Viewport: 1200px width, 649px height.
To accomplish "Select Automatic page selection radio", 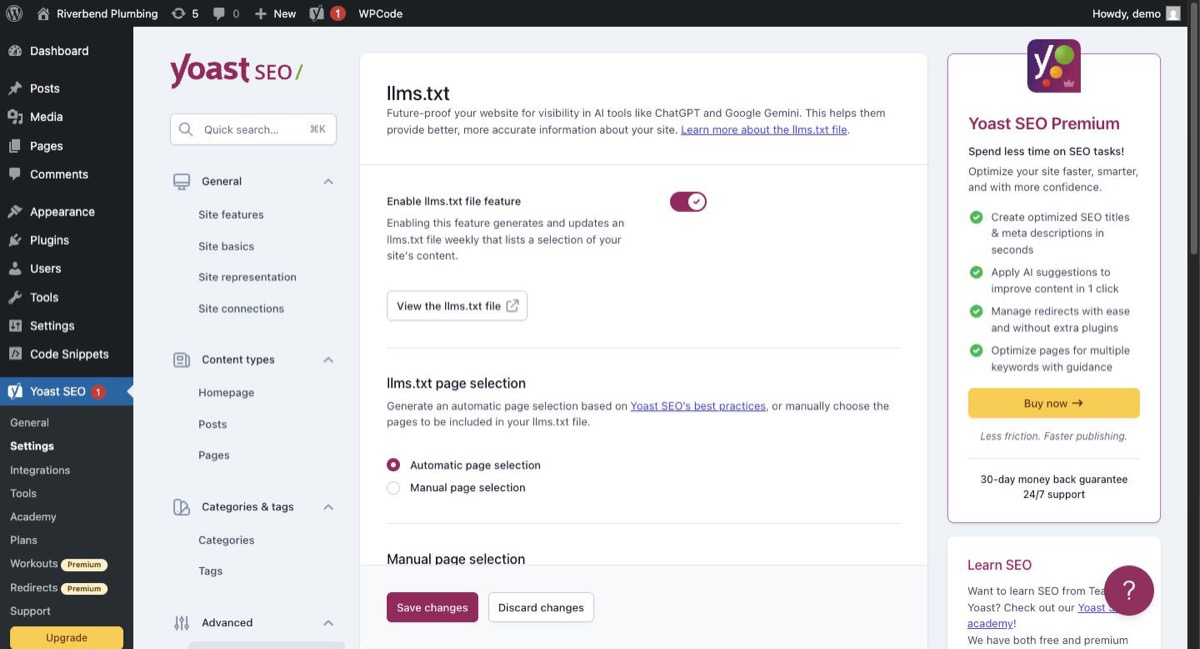I will pos(393,465).
